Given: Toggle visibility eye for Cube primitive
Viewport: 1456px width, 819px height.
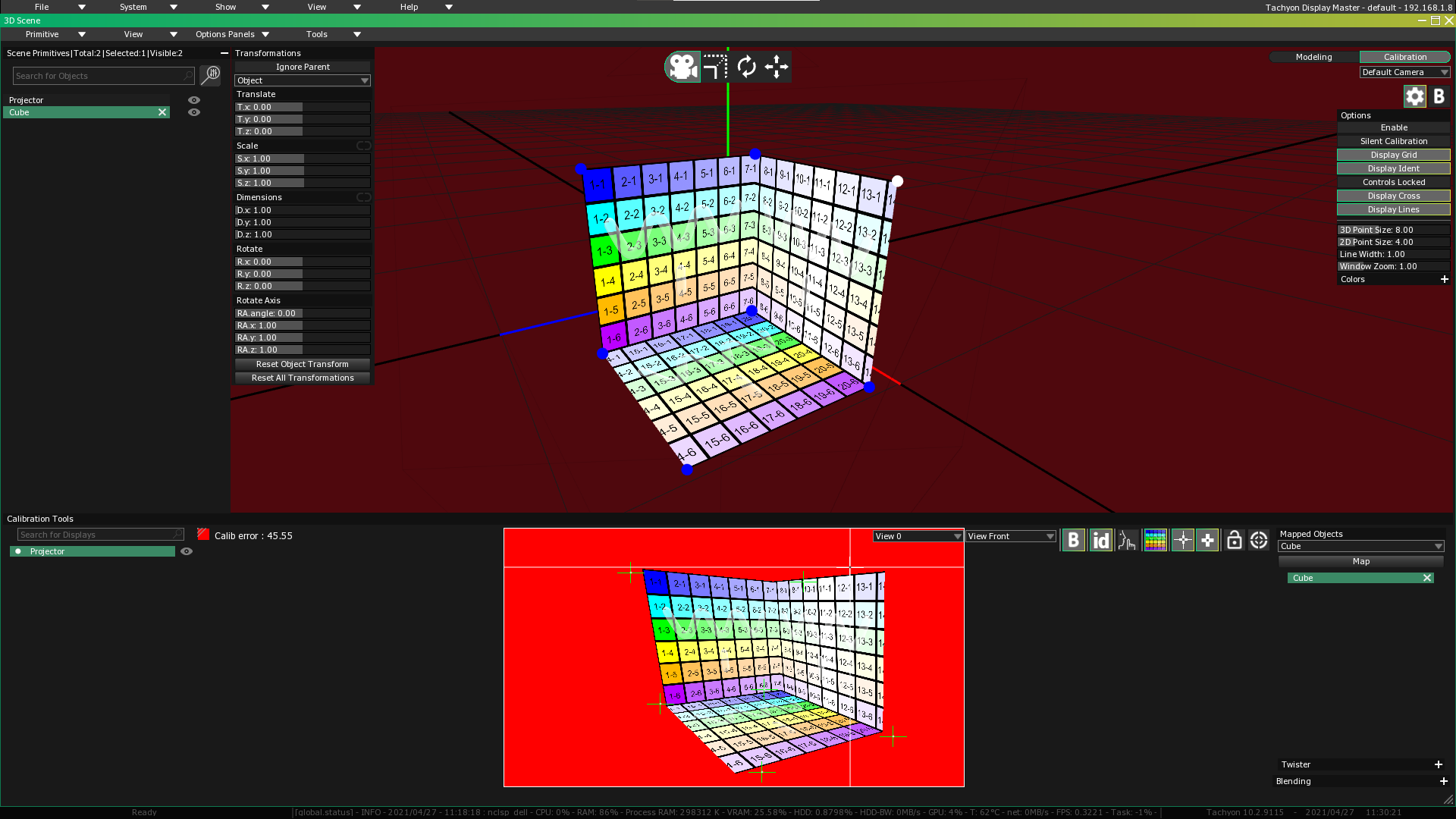Looking at the screenshot, I should (194, 112).
